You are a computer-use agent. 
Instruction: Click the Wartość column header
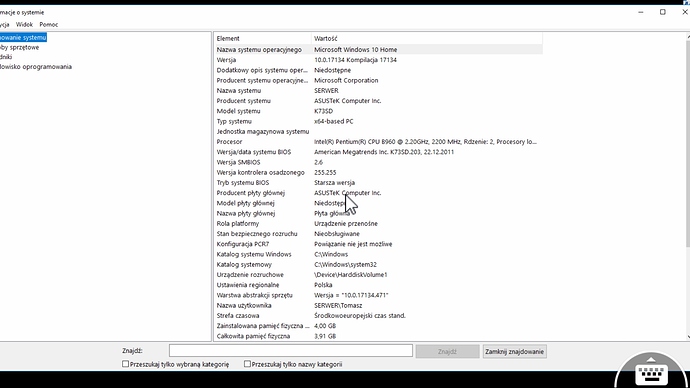click(x=427, y=39)
